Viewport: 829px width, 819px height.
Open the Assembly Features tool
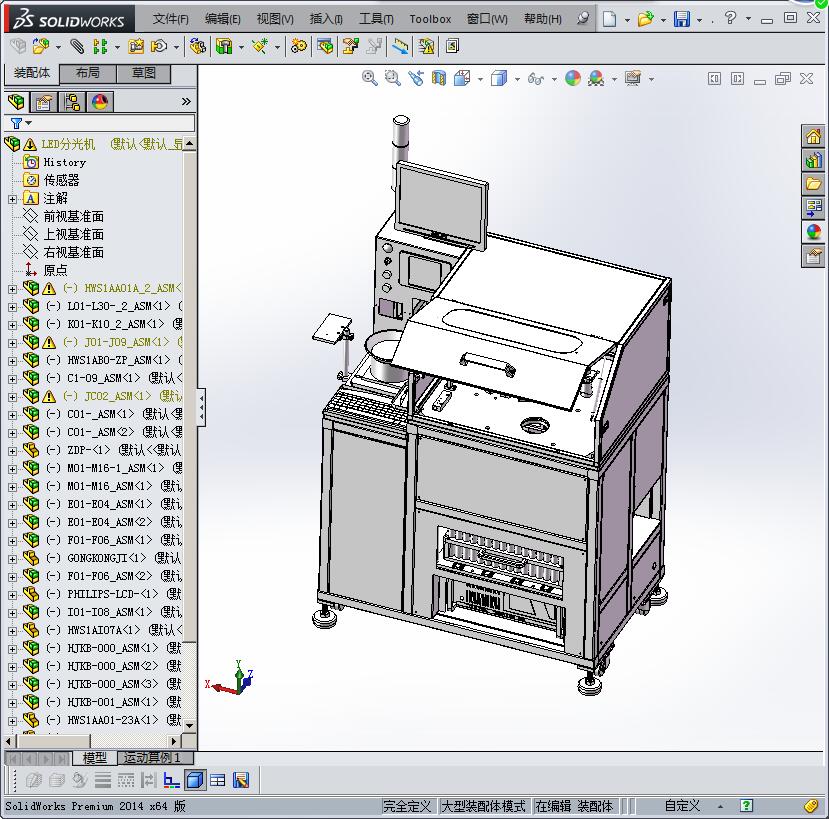coord(224,47)
